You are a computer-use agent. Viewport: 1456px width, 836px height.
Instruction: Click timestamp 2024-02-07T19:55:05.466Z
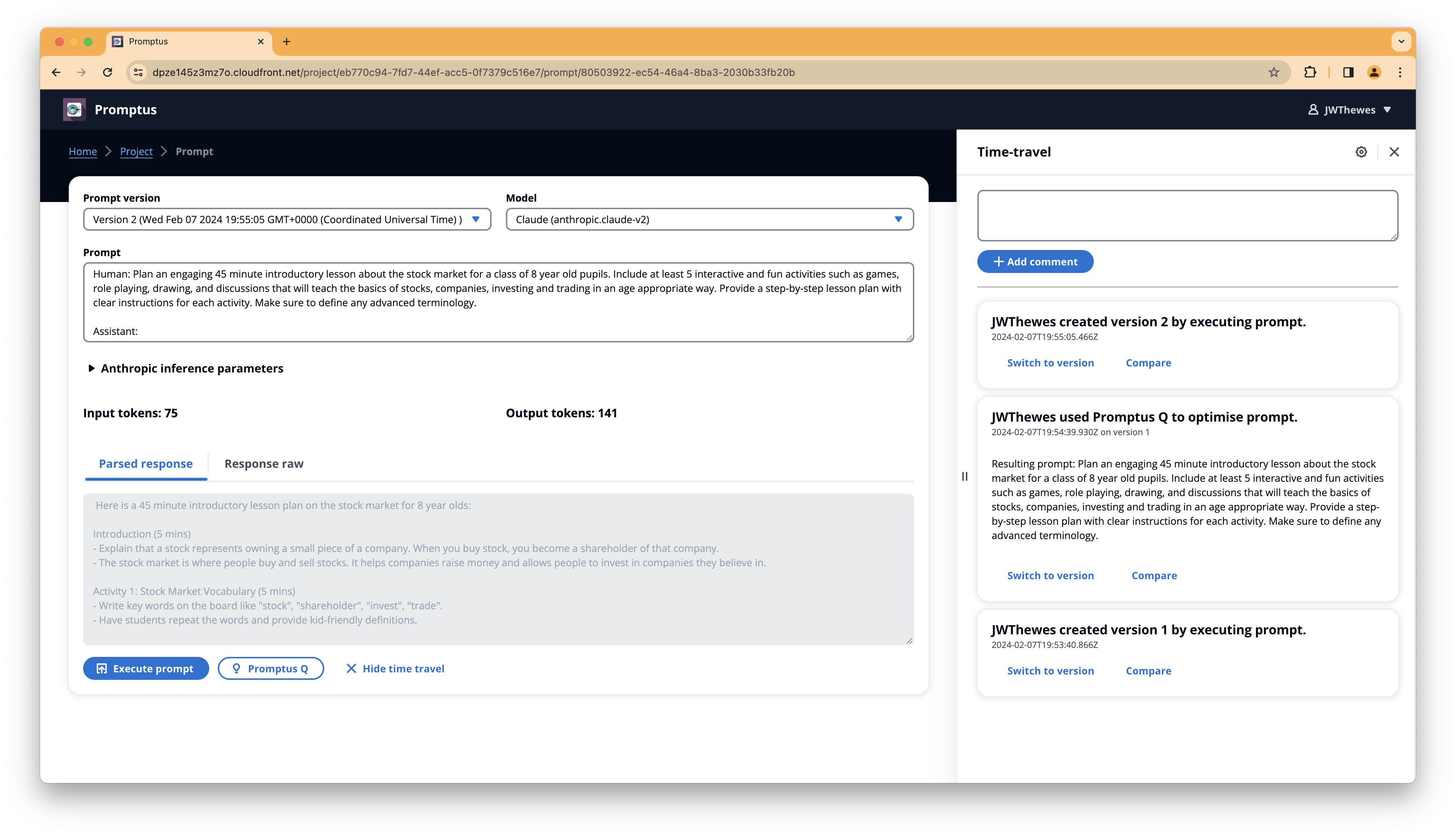(x=1044, y=336)
